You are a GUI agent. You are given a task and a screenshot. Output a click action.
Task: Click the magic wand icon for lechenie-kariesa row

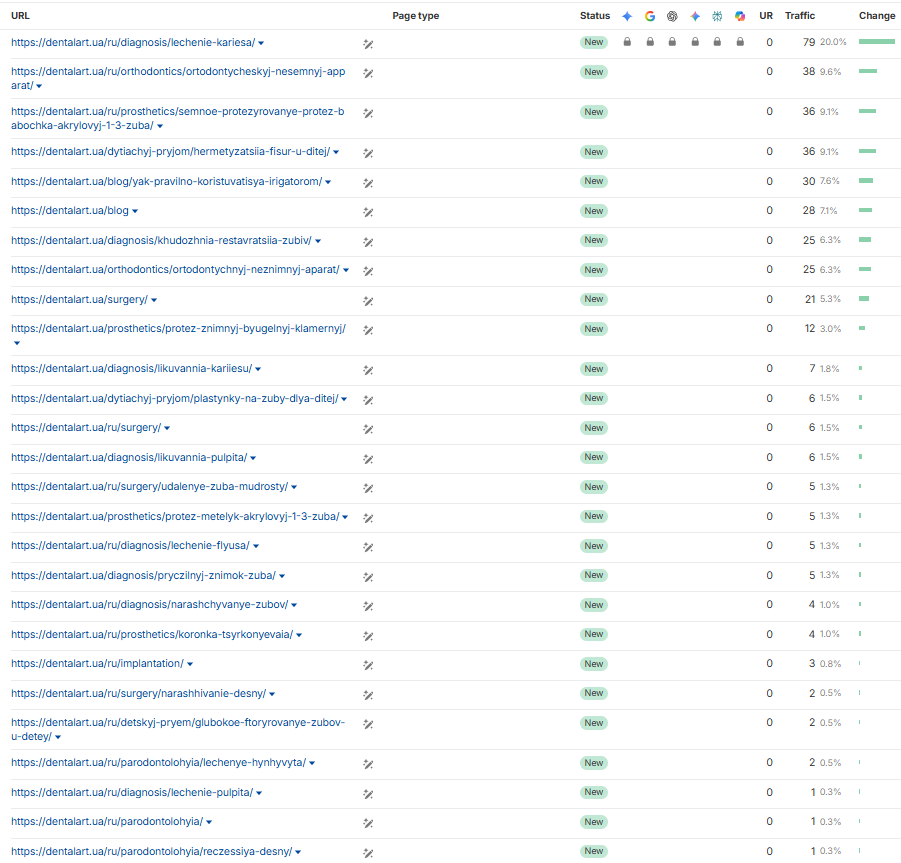[368, 44]
